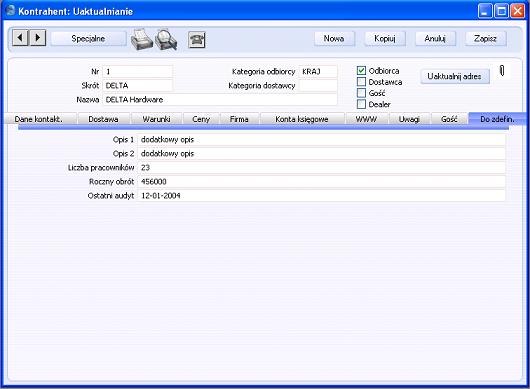Check the Dostawca checkbox
Viewport: 530px width, 389px height.
(361, 82)
